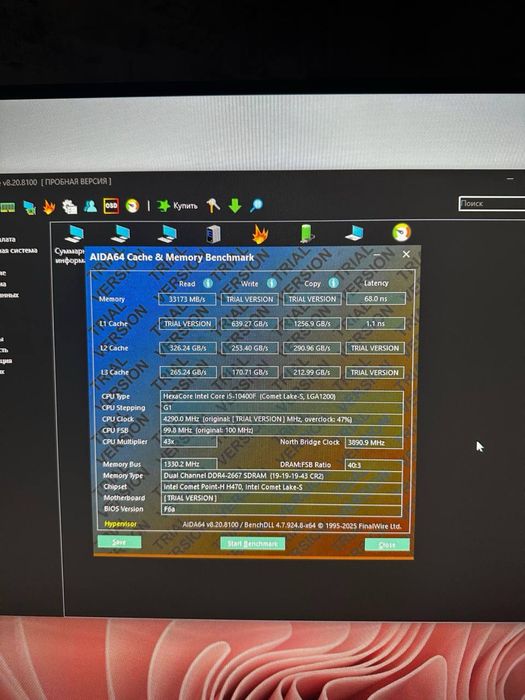Open the server tower icon in main panel
This screenshot has height=700, width=525.
click(213, 234)
